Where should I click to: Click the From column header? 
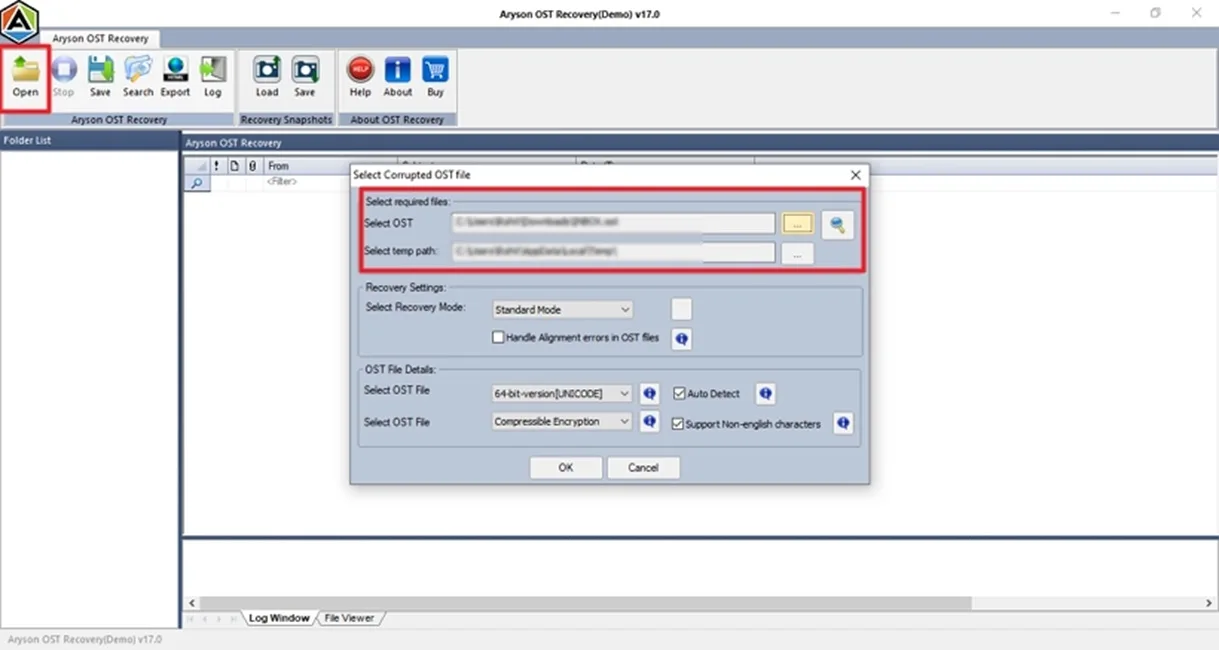tap(331, 166)
